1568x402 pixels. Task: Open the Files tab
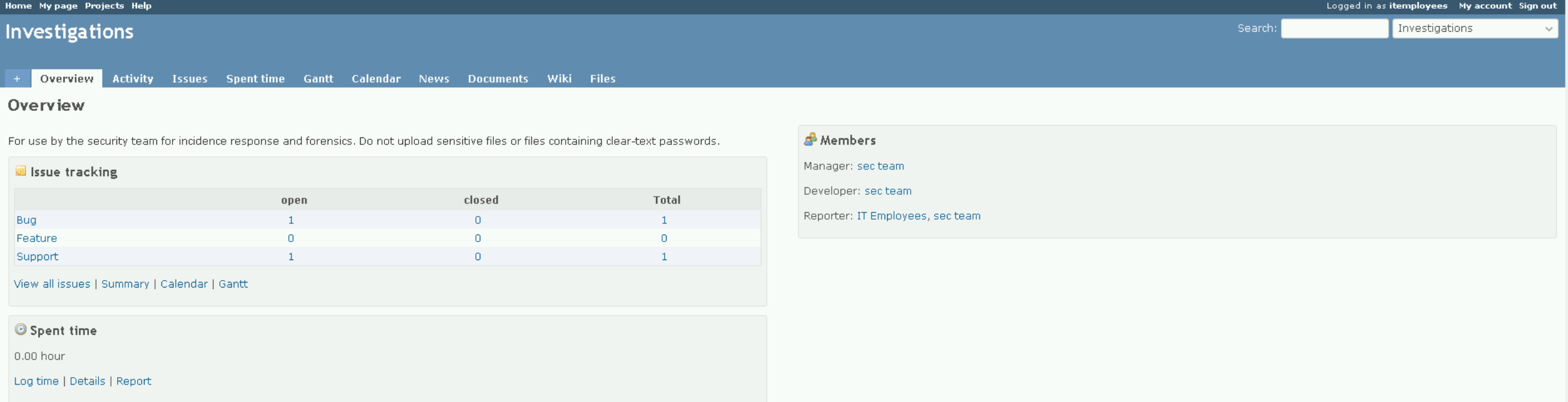click(602, 79)
